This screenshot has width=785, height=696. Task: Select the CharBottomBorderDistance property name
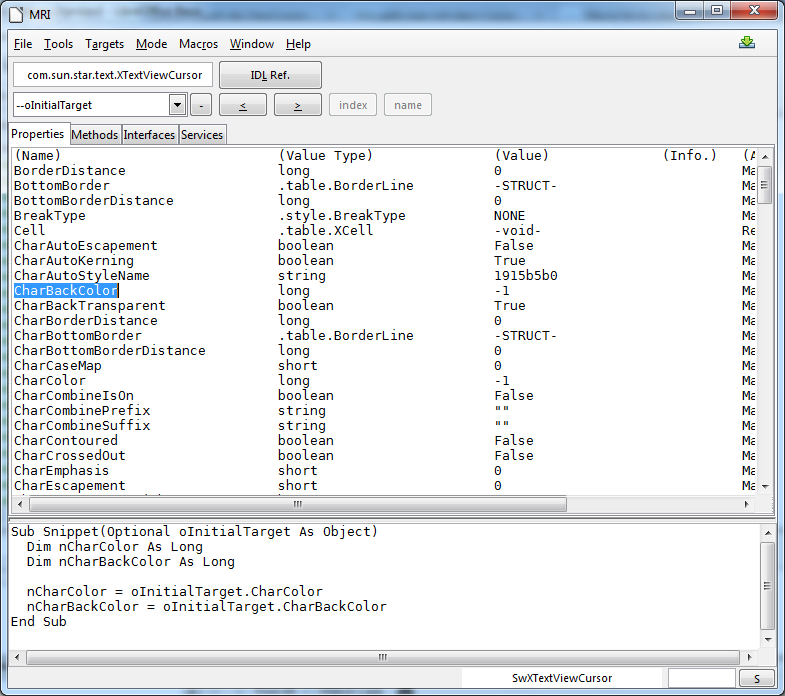click(x=110, y=351)
